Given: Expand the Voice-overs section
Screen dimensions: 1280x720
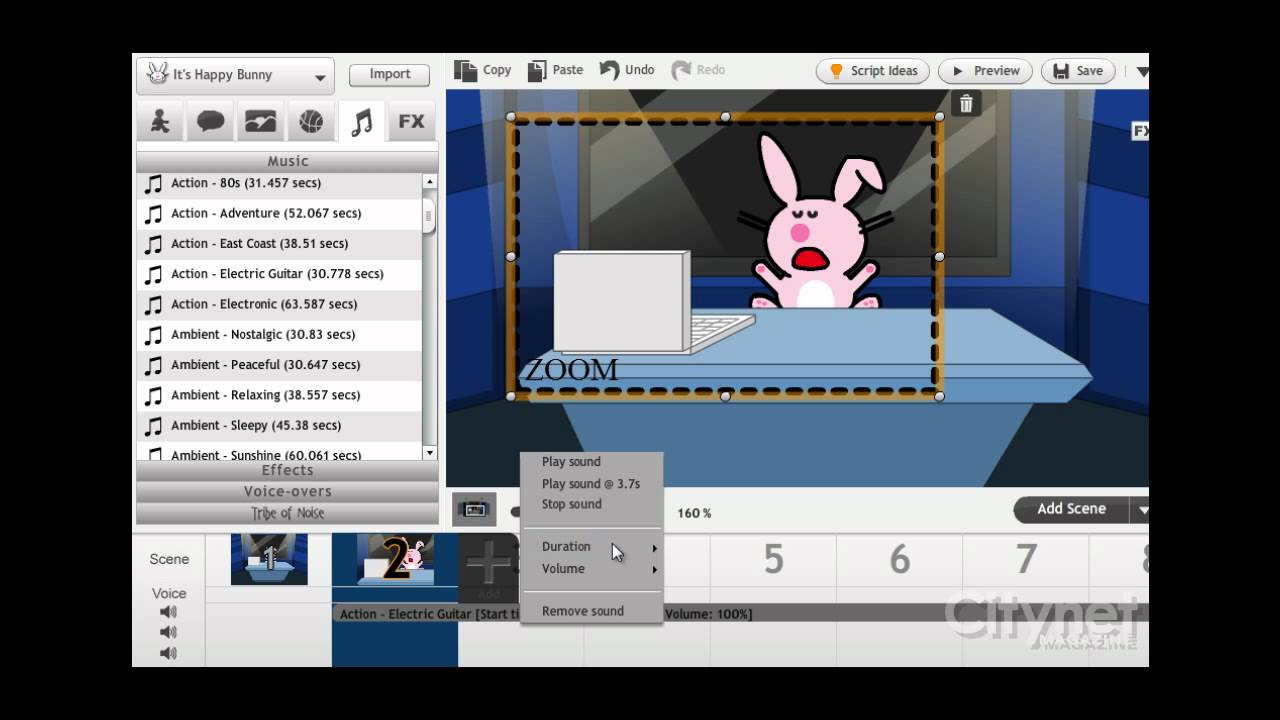Looking at the screenshot, I should pos(287,492).
